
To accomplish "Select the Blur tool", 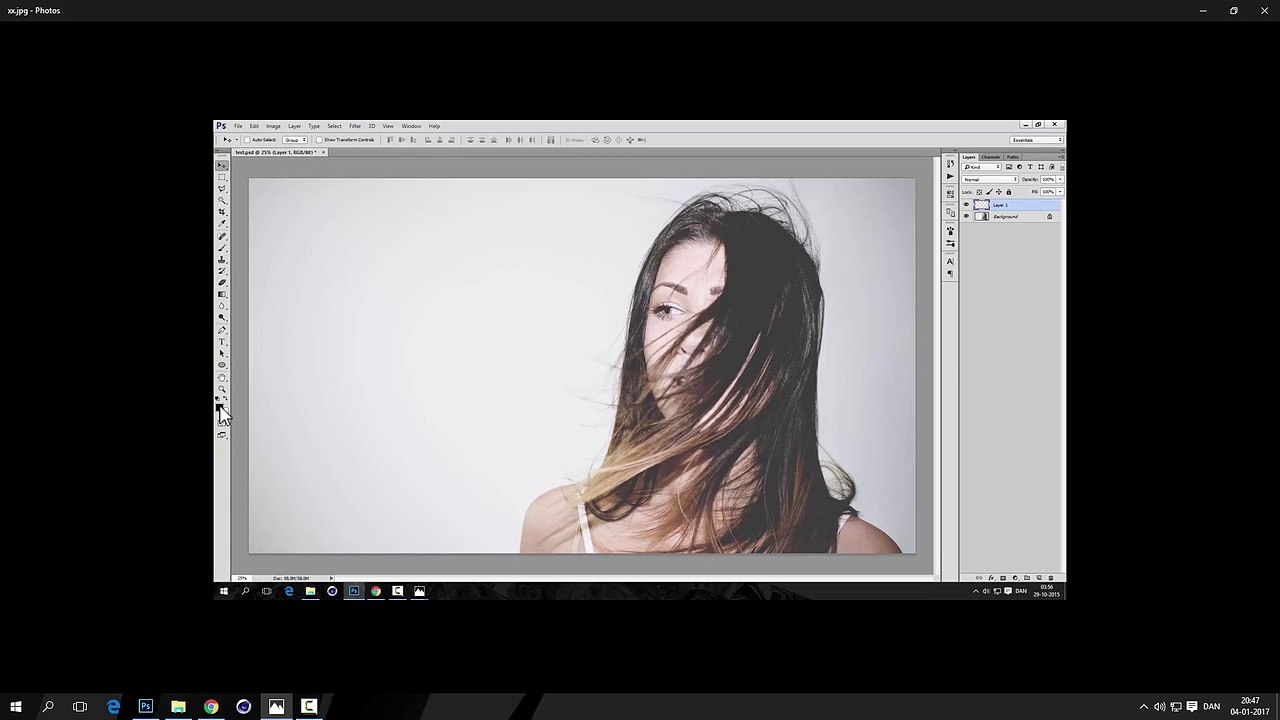I will pos(222,306).
